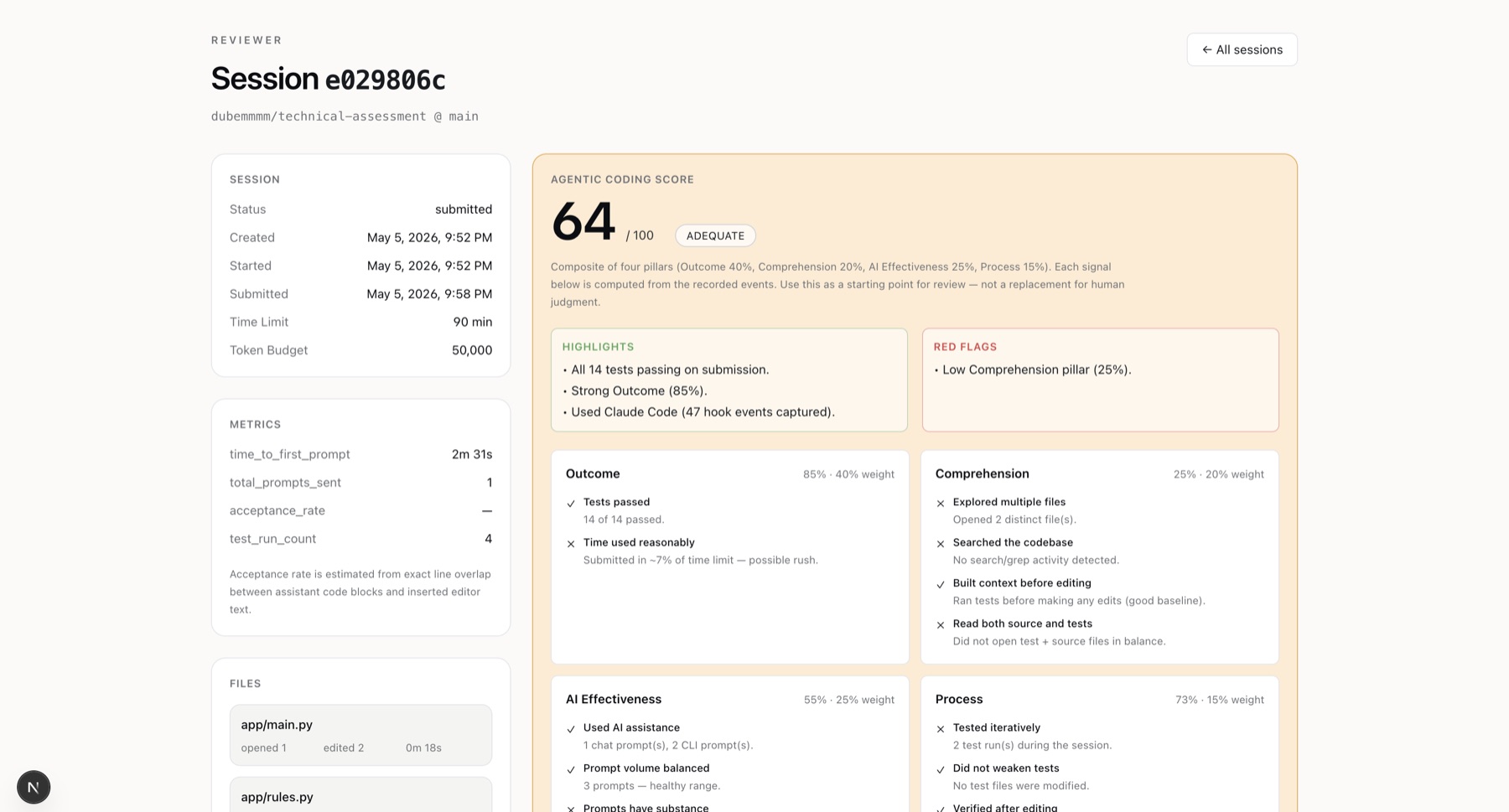Click the test_run_count metric label
Screen dimensions: 1509x812
point(272,539)
